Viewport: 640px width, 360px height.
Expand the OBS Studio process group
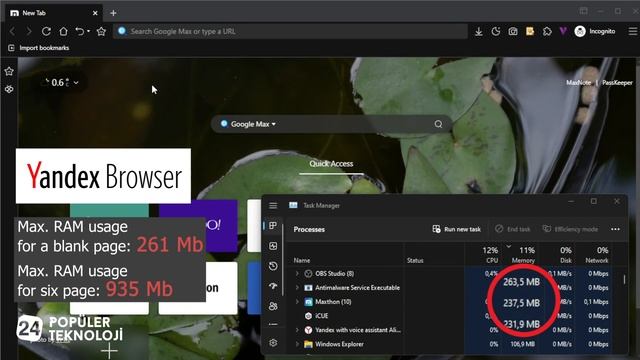pos(297,273)
